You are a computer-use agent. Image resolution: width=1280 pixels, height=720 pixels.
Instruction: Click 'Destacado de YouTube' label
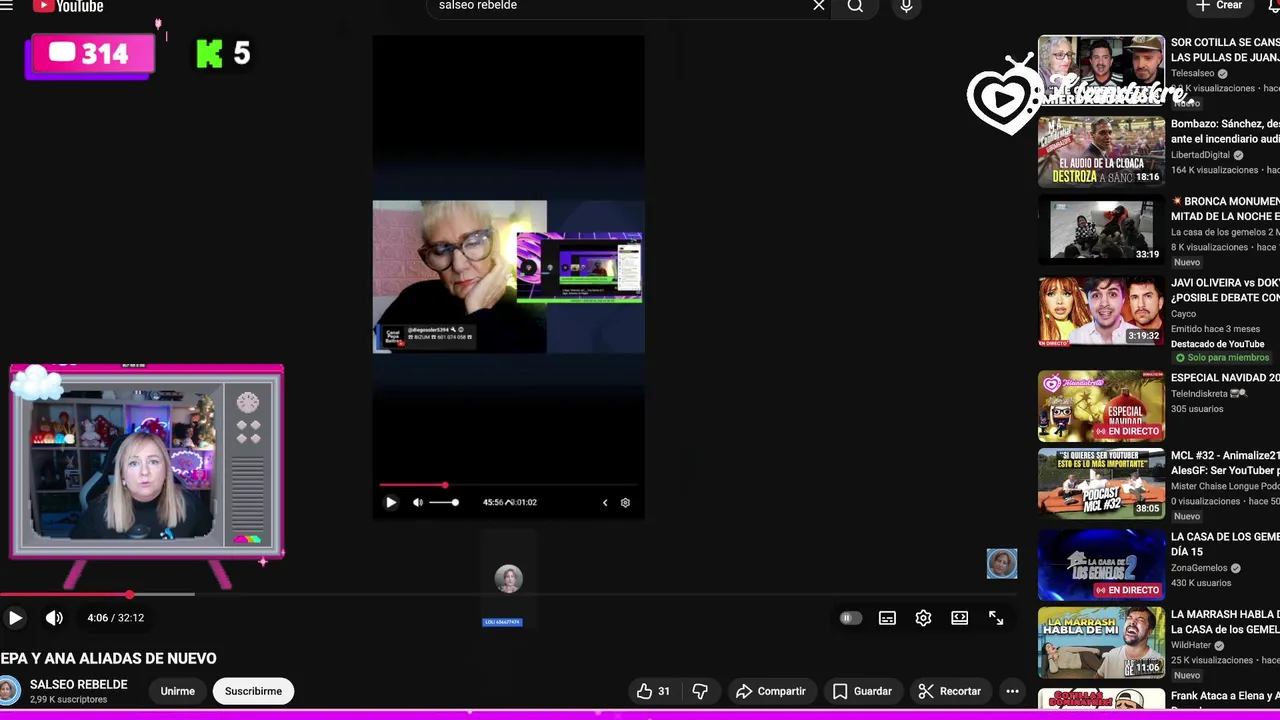1217,344
